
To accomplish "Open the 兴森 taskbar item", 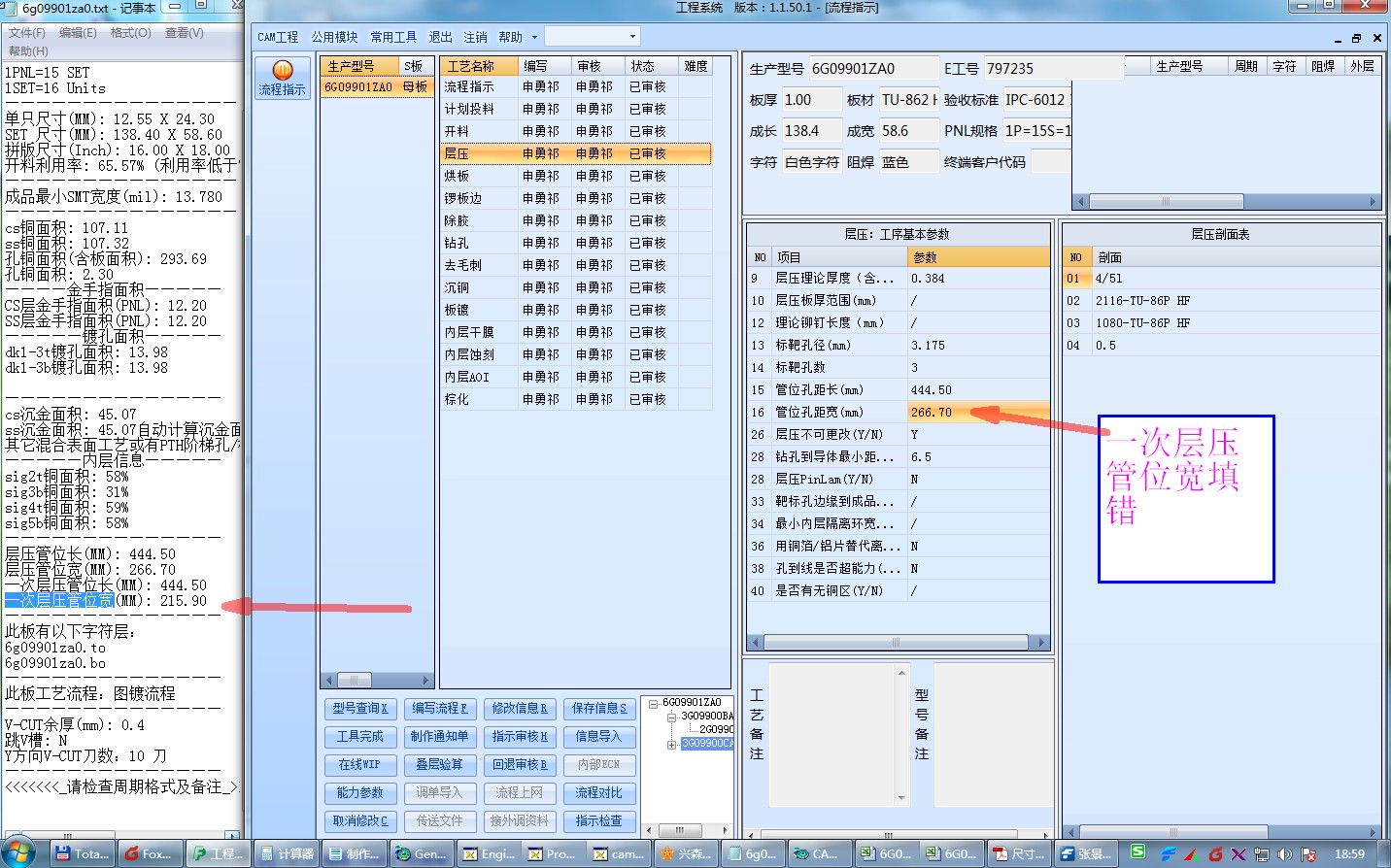I will click(x=686, y=853).
